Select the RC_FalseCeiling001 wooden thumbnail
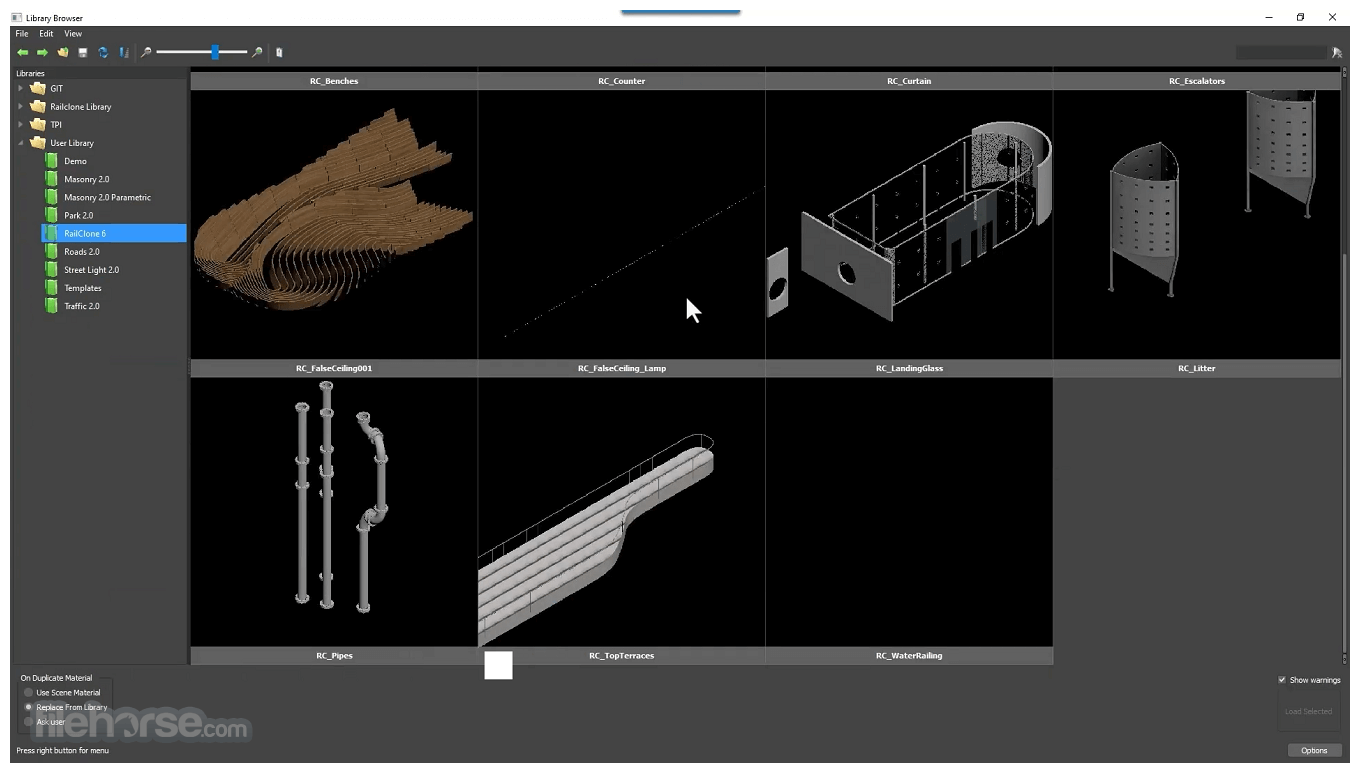1360x773 pixels. (x=334, y=224)
